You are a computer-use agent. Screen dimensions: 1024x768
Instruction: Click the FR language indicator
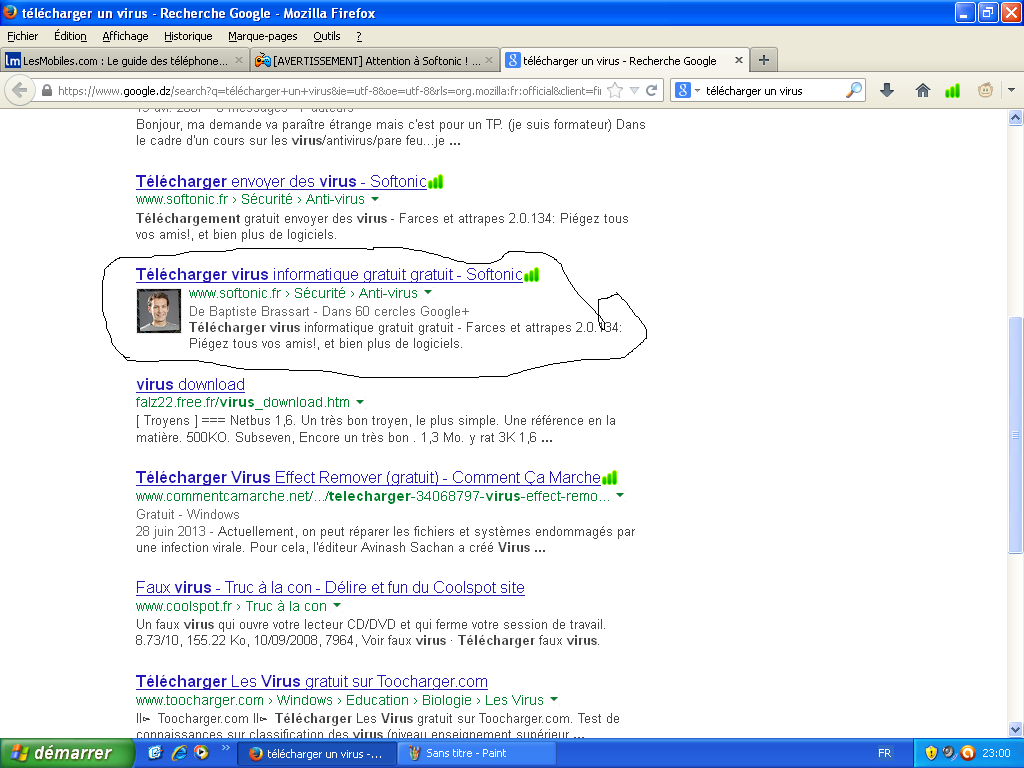click(x=884, y=753)
